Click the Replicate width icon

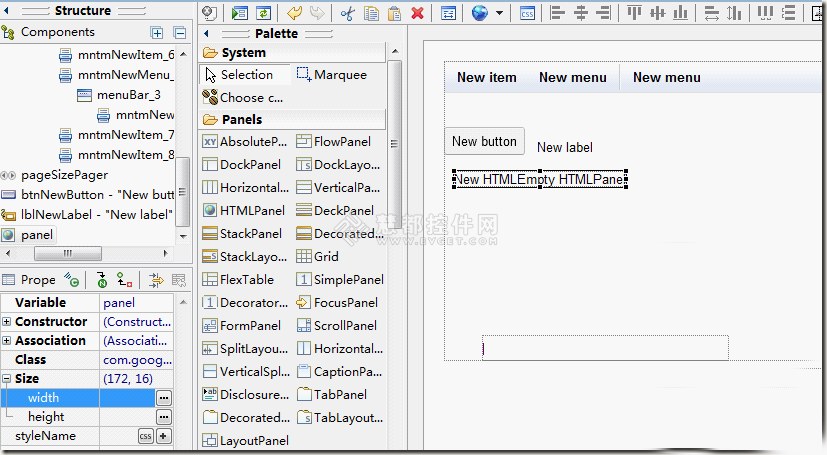[711, 13]
